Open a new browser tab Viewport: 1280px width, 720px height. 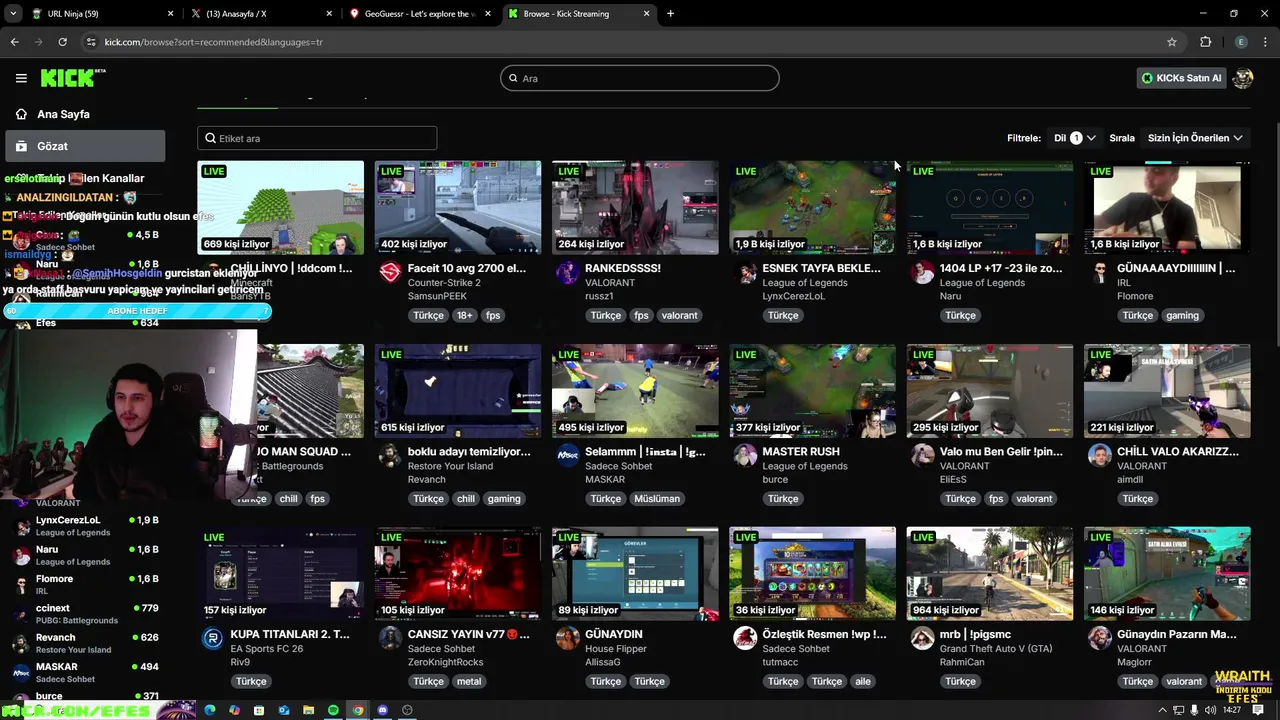click(x=670, y=14)
